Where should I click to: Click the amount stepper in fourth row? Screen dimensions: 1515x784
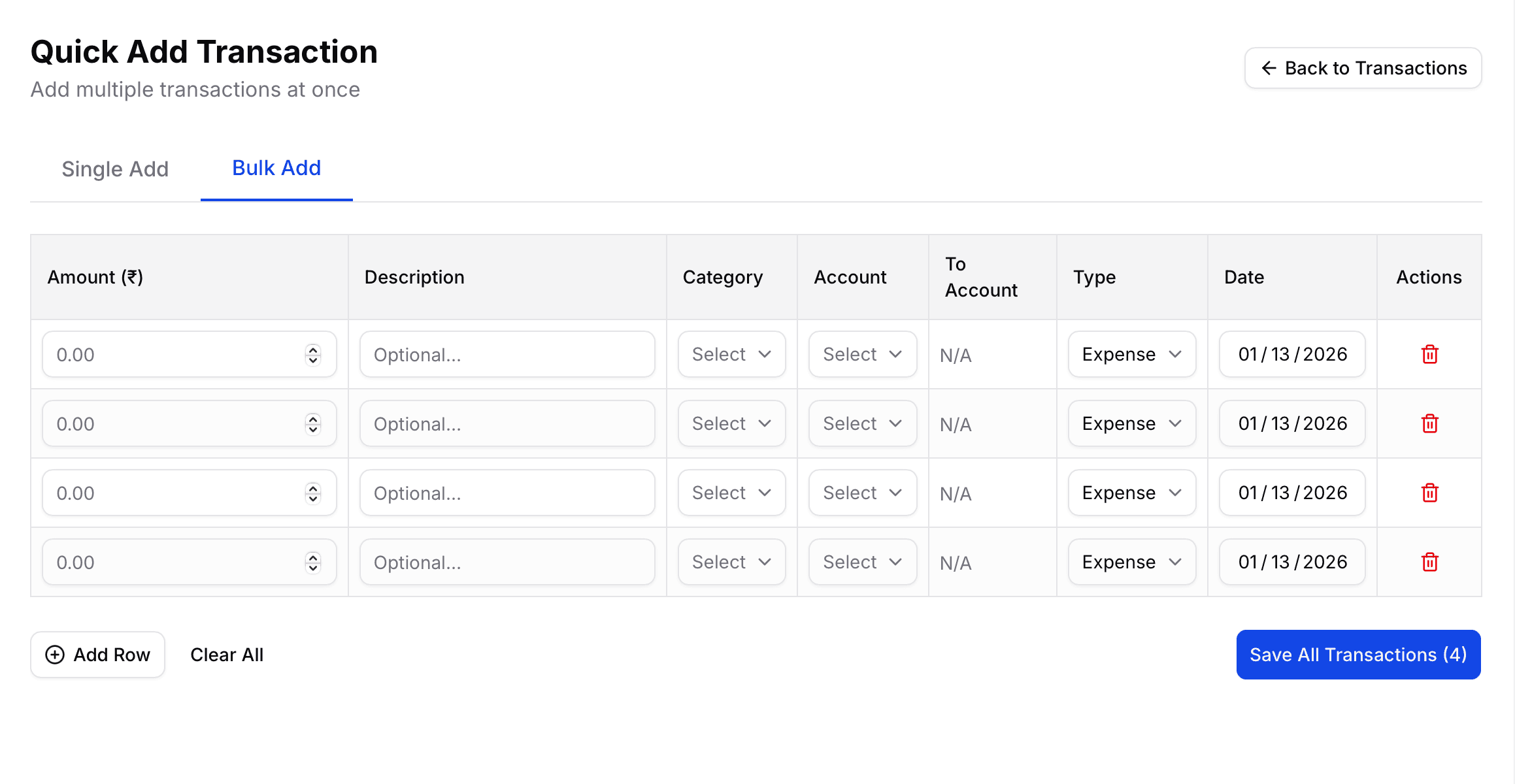[313, 563]
